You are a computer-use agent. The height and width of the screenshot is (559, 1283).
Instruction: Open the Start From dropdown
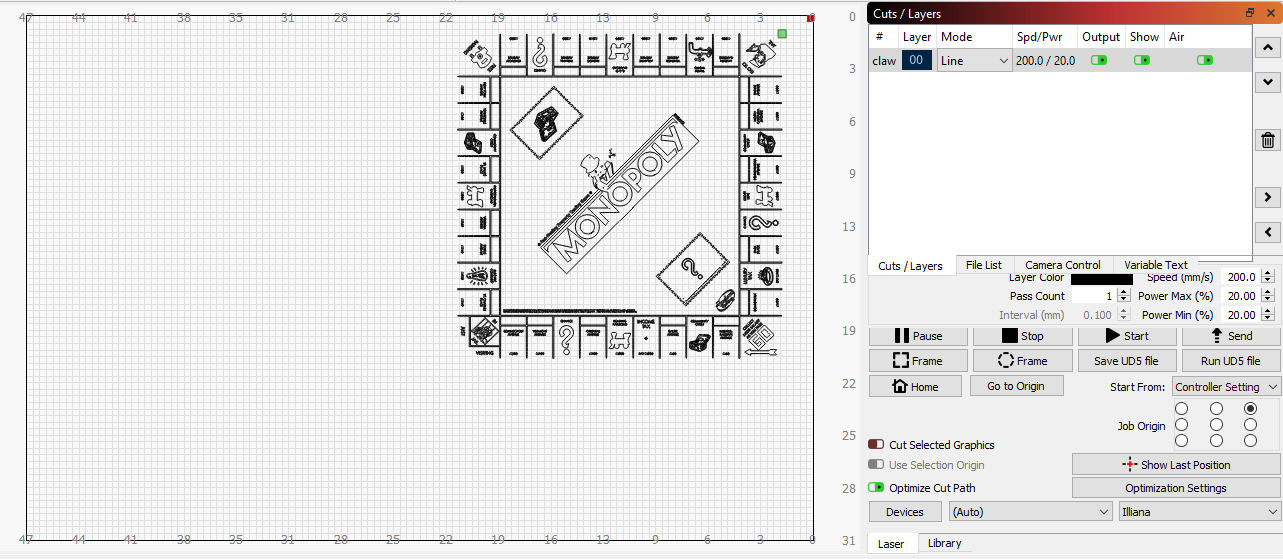tap(1226, 387)
